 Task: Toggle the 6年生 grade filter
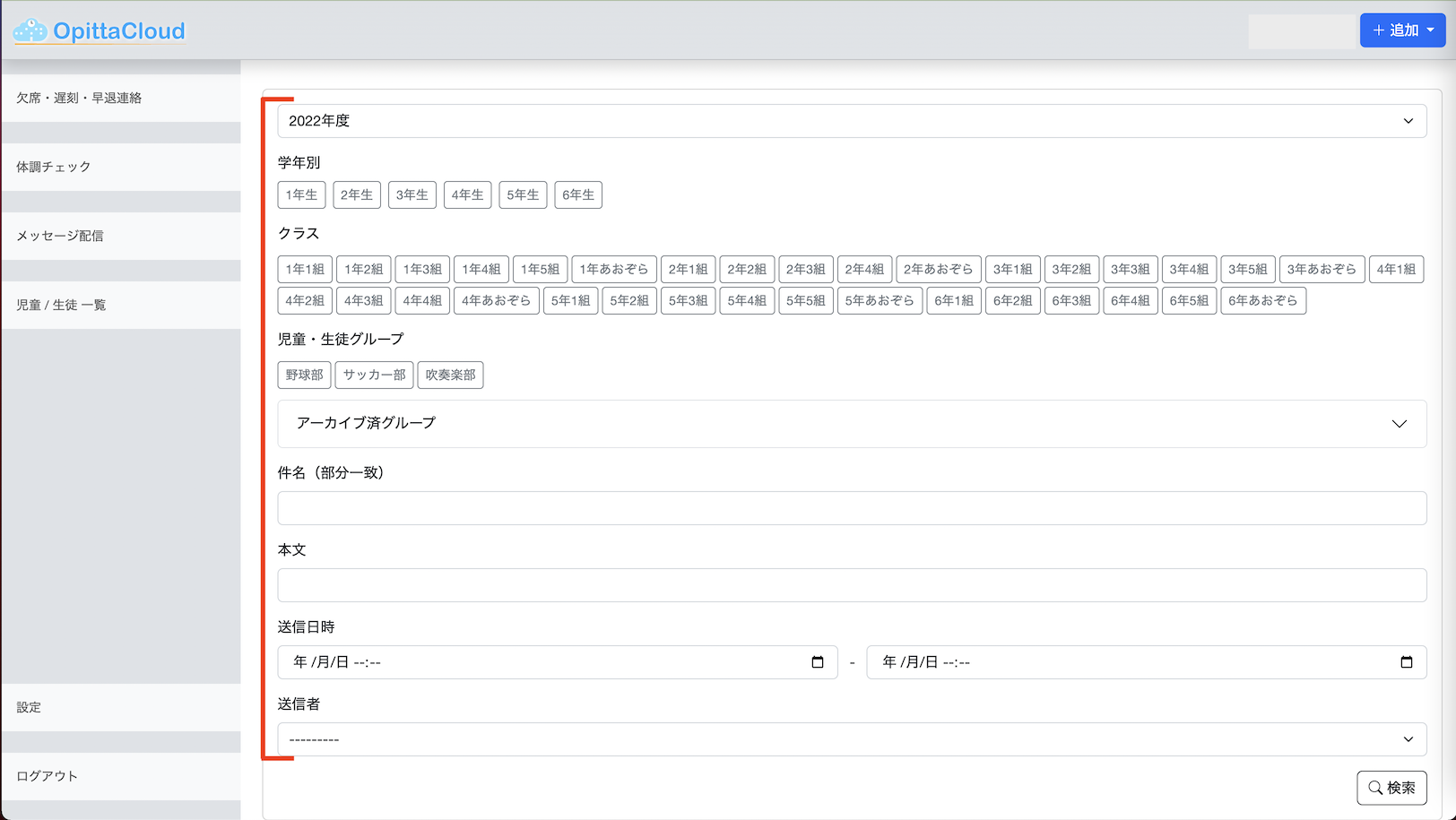pyautogui.click(x=578, y=194)
